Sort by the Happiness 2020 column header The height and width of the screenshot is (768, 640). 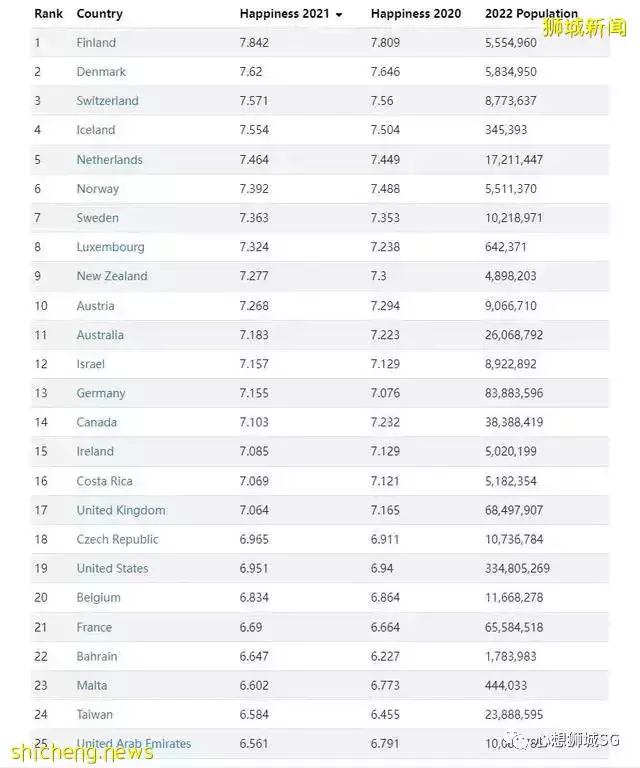(415, 14)
